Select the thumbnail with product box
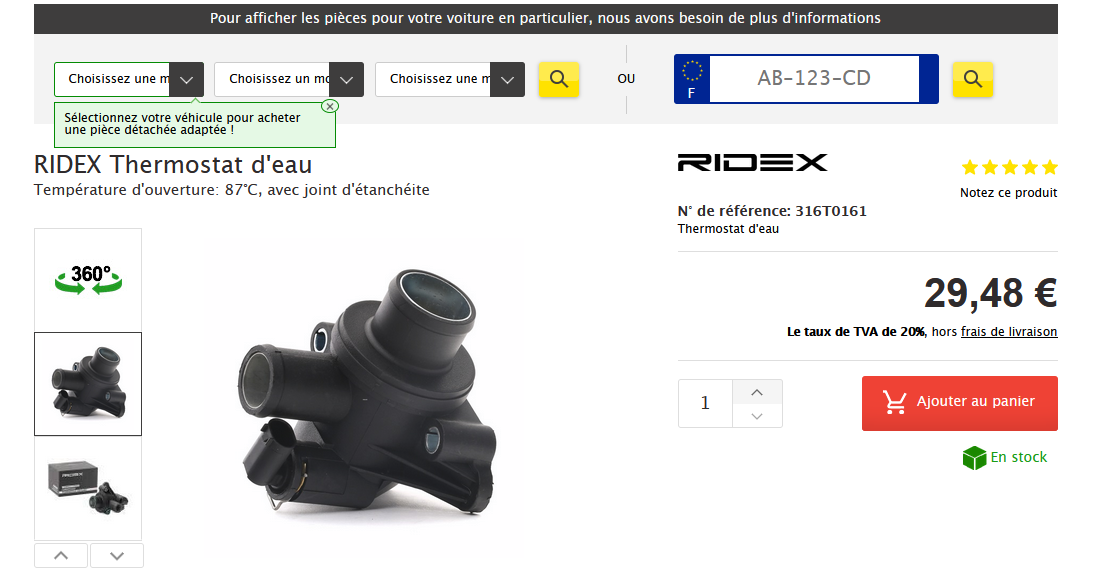This screenshot has height=580, width=1104. 88,488
